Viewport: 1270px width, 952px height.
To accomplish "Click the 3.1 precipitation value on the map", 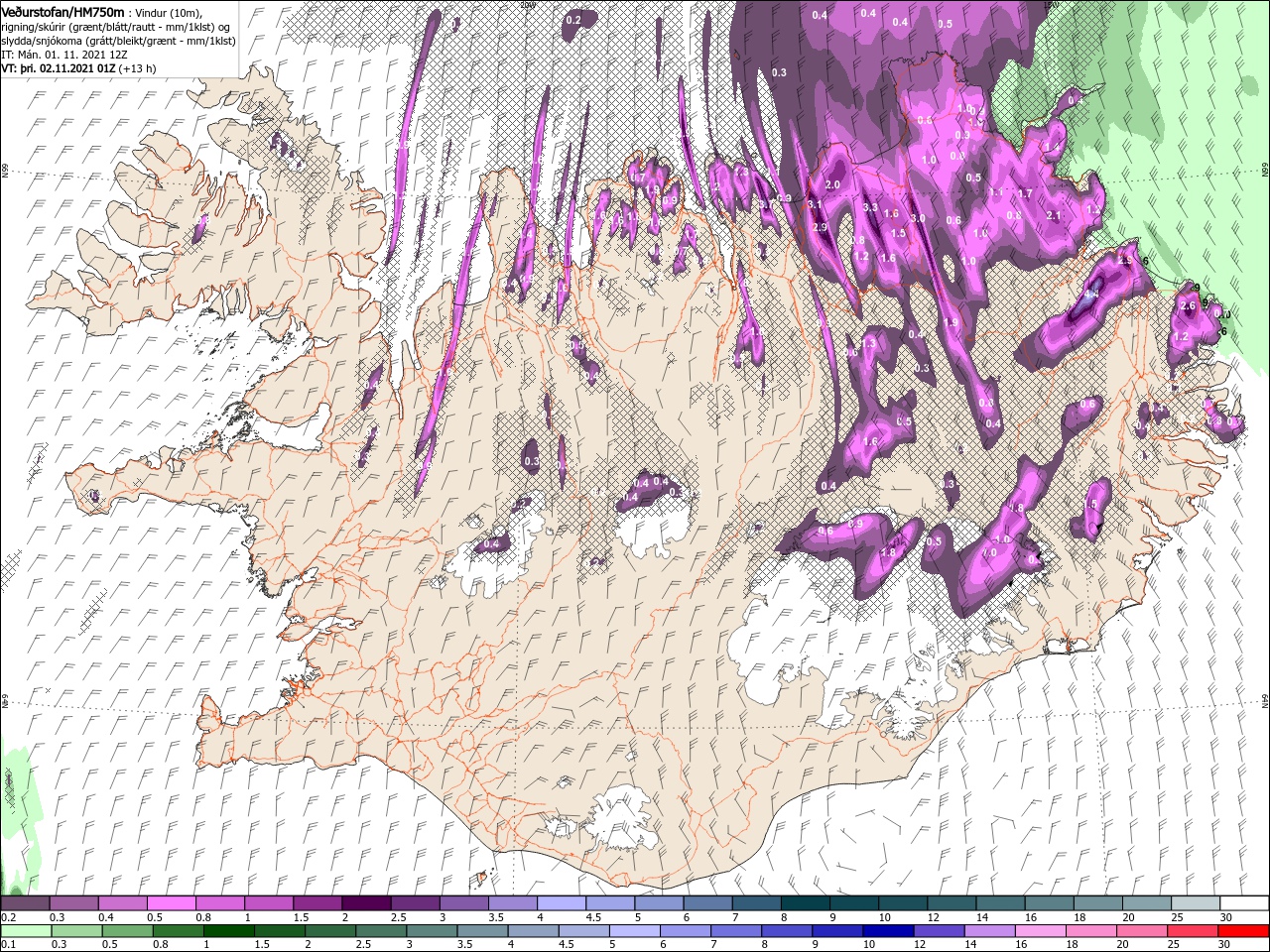I will pos(815,204).
